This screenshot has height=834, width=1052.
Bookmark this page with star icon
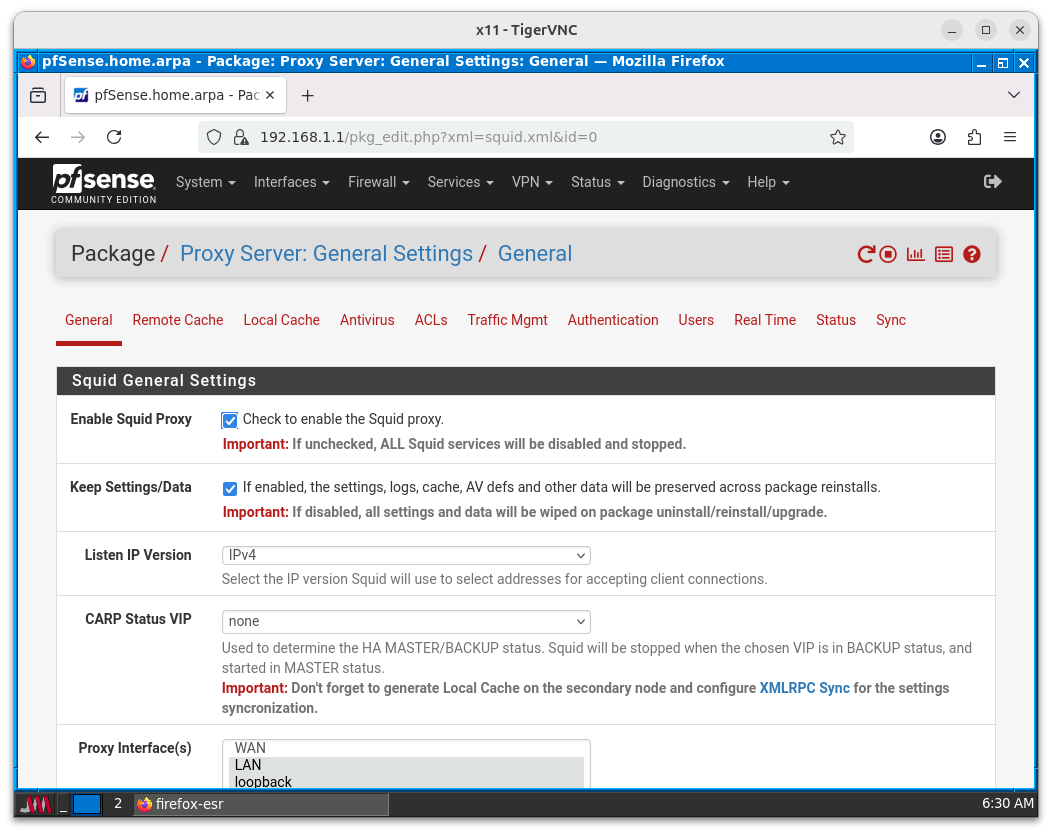tap(838, 137)
